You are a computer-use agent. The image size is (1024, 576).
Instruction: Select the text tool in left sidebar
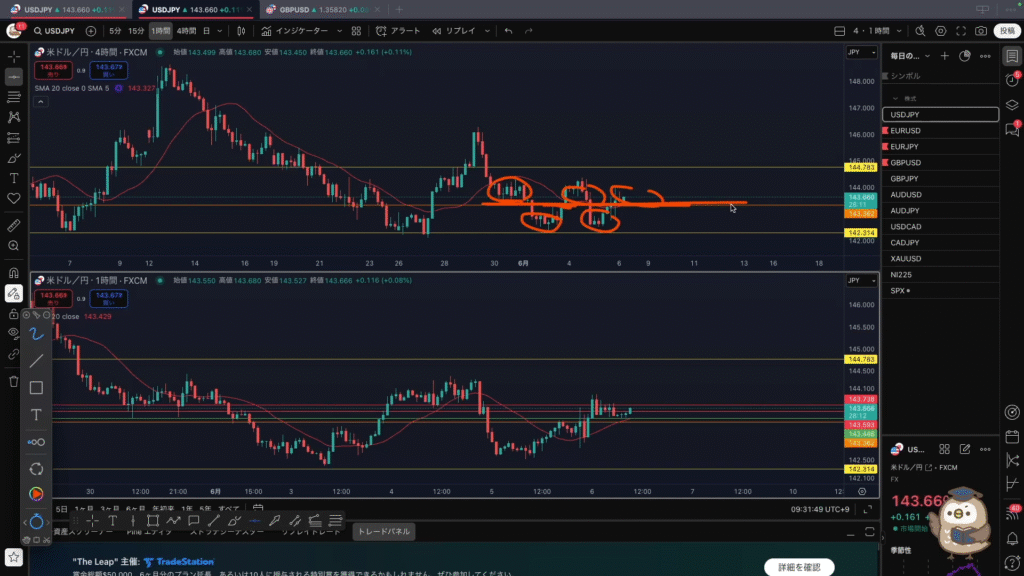pos(14,178)
